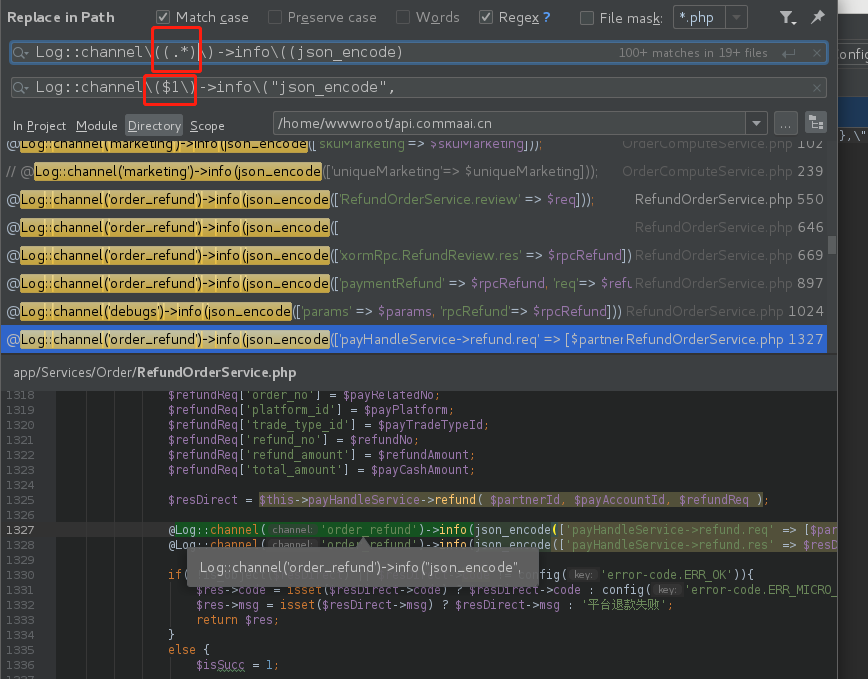Select RefundOrderService.php line 646 result
Screen dimensions: 868x679
414,227
